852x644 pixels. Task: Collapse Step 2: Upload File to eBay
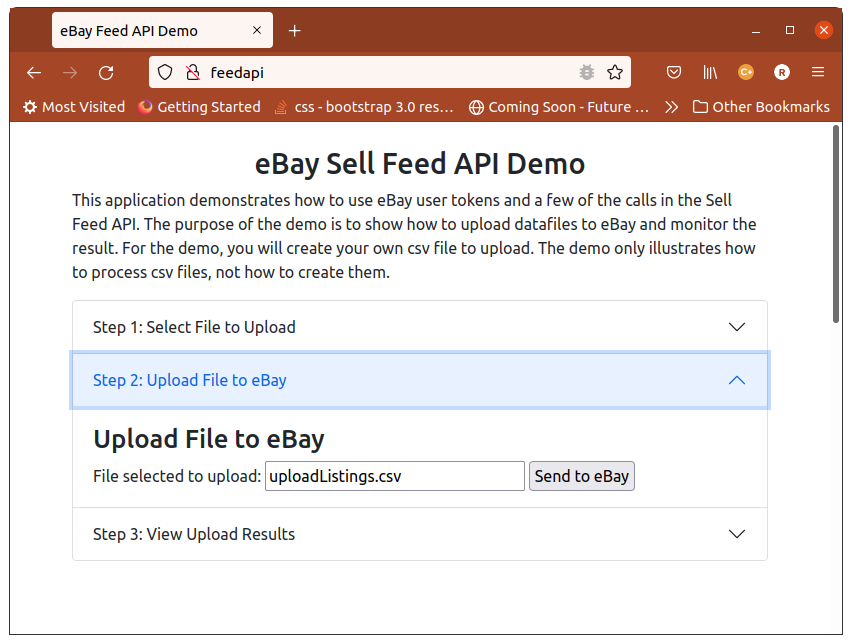tap(420, 380)
